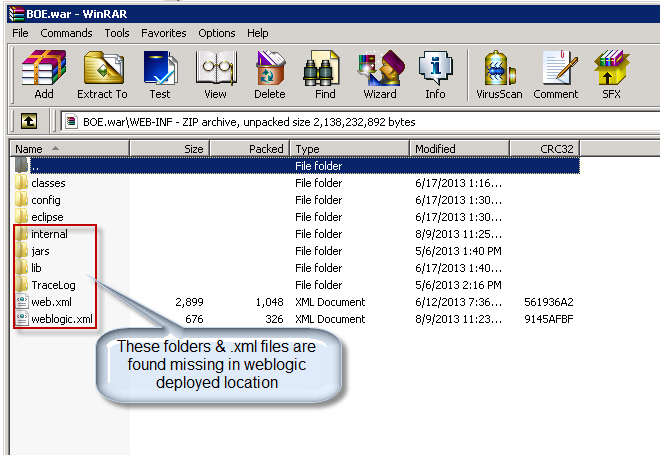
Task: Click the WinRAR title bar icon
Action: click(x=16, y=14)
